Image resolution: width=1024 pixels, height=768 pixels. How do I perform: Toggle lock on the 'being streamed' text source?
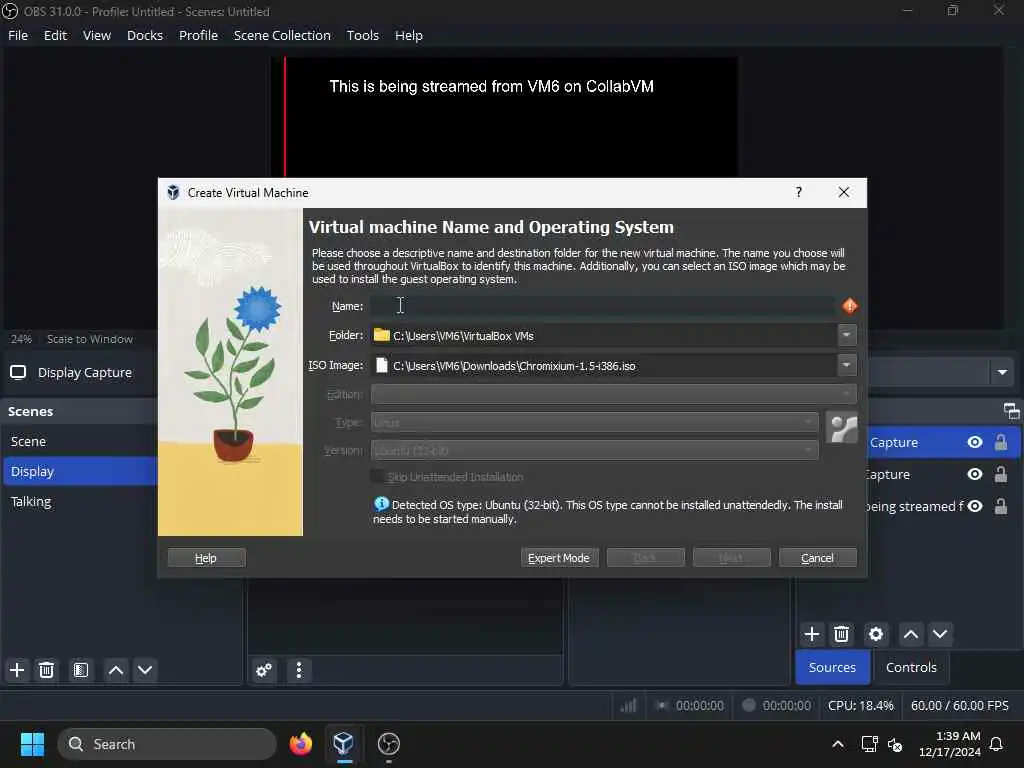coord(1000,506)
